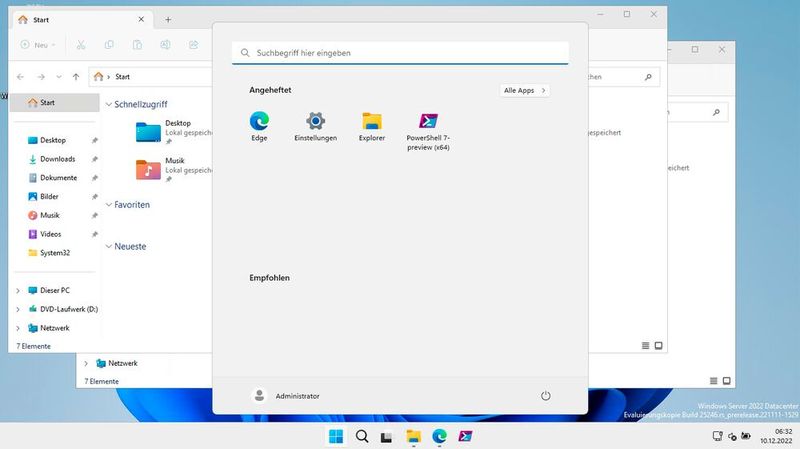Open Task View in the taskbar
The width and height of the screenshot is (800, 449).
(x=387, y=437)
